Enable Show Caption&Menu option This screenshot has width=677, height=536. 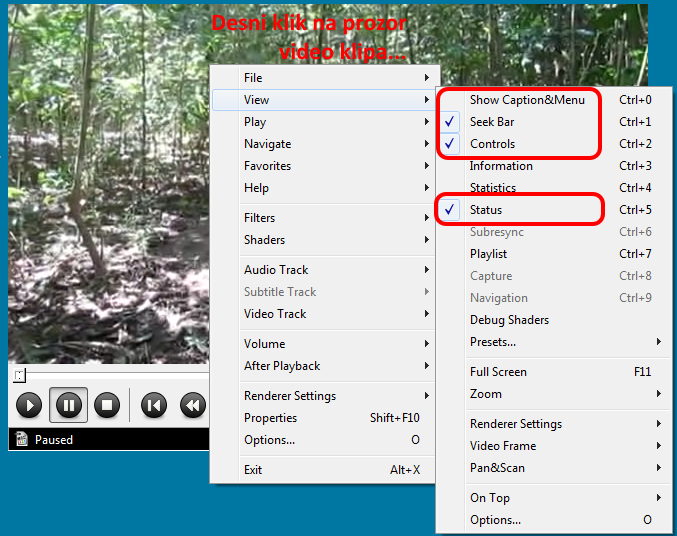point(554,100)
